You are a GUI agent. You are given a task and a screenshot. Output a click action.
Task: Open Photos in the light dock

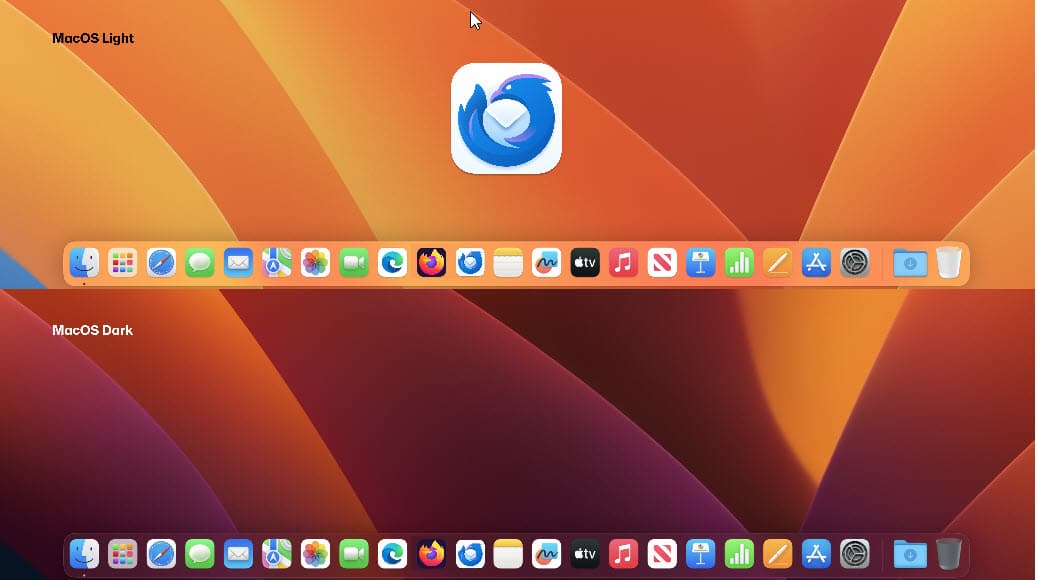315,263
